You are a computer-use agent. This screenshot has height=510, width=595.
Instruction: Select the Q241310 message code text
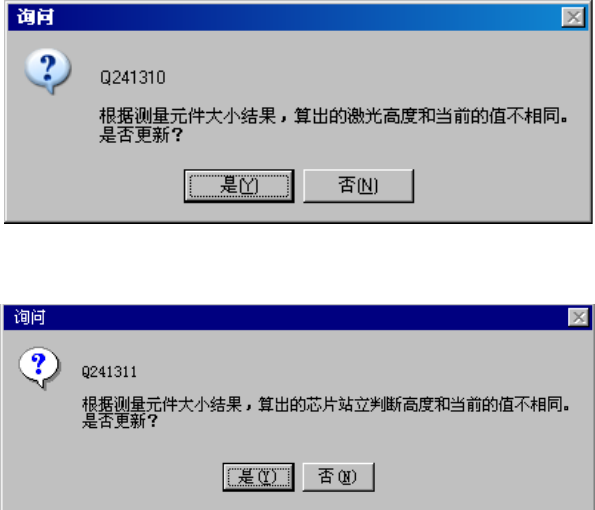(132, 78)
